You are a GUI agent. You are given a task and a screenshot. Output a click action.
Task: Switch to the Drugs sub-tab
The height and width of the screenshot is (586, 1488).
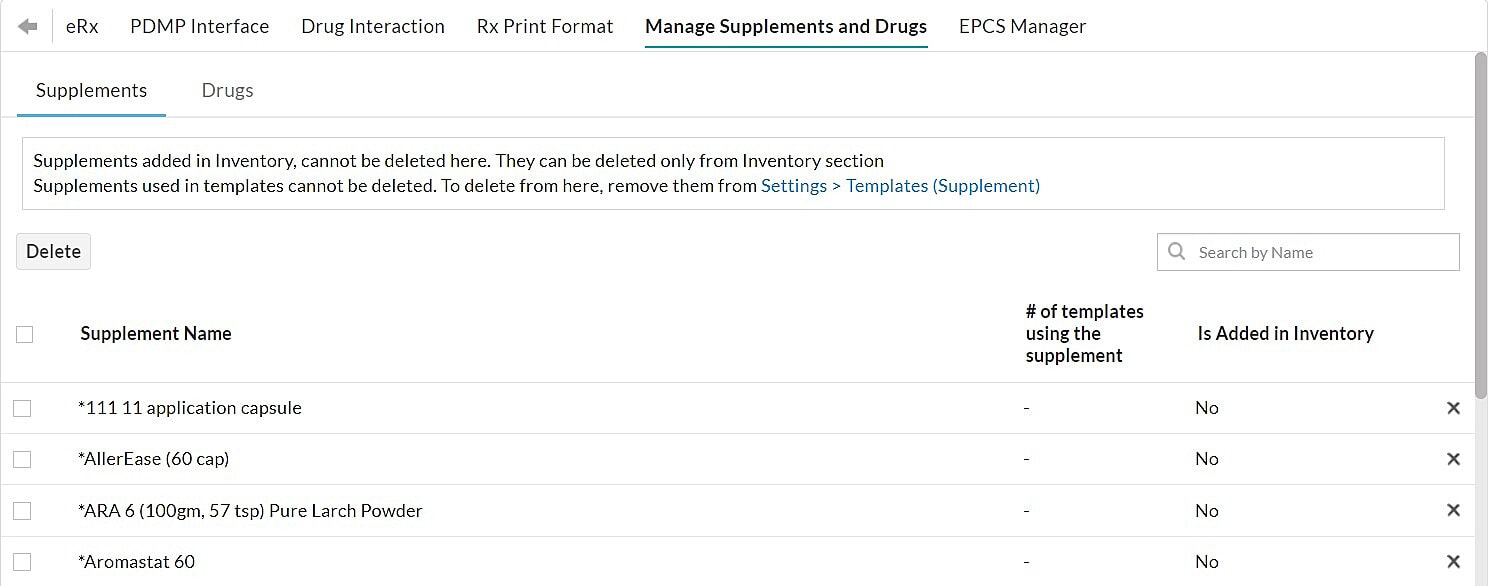[x=227, y=90]
